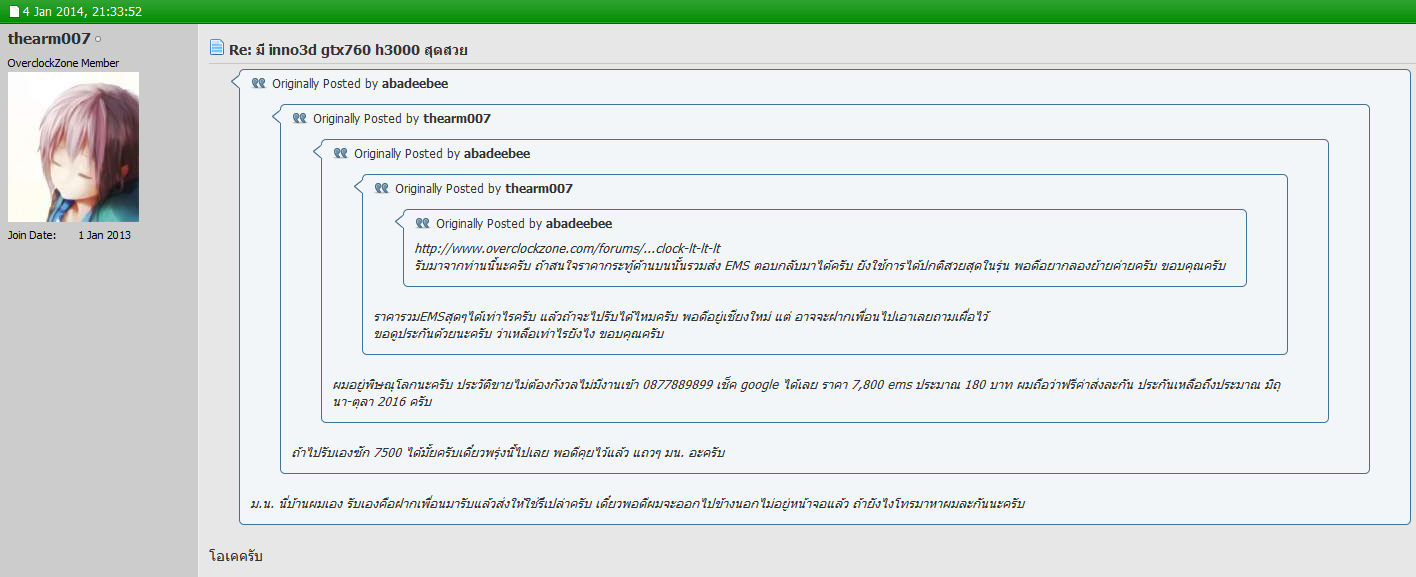Click the quote icon of the inner thearm007 quote

coord(382,188)
